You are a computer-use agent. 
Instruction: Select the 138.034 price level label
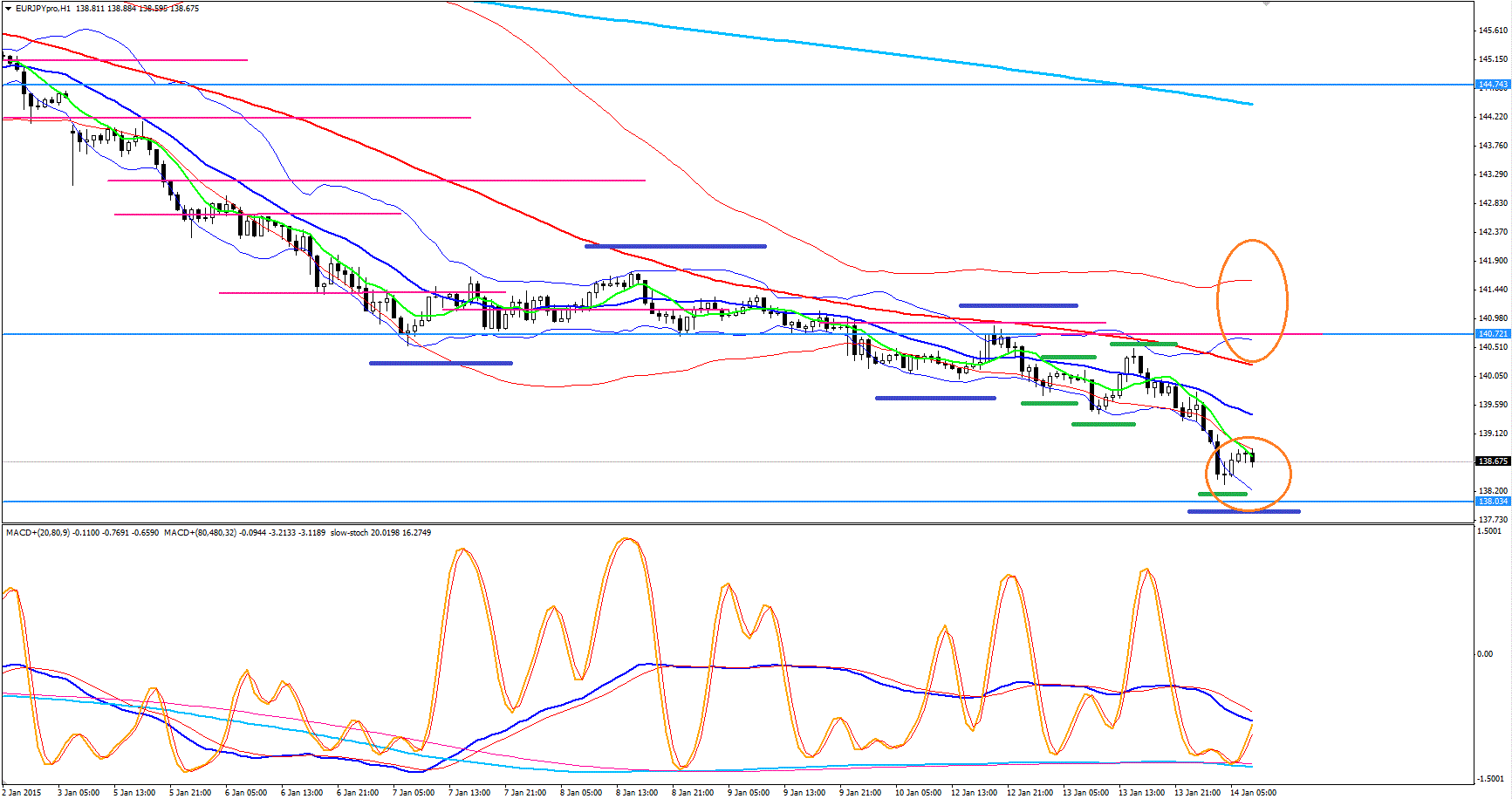1492,502
